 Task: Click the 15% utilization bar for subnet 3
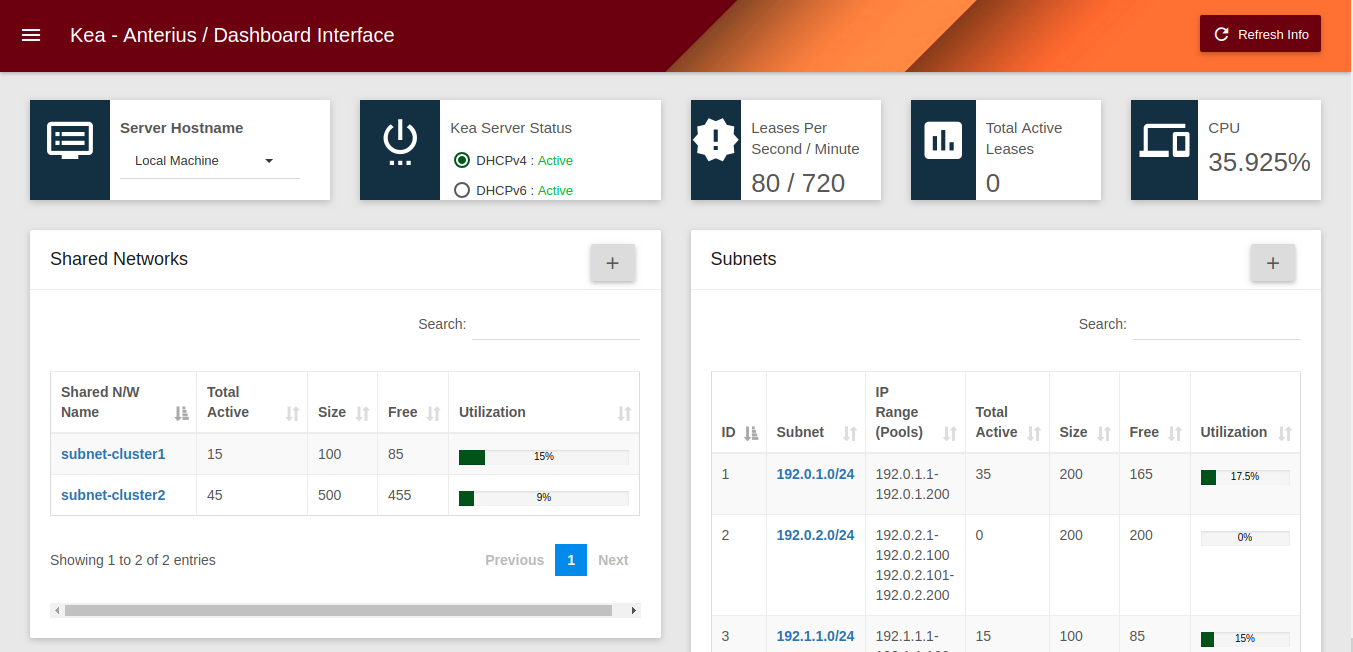point(1245,639)
